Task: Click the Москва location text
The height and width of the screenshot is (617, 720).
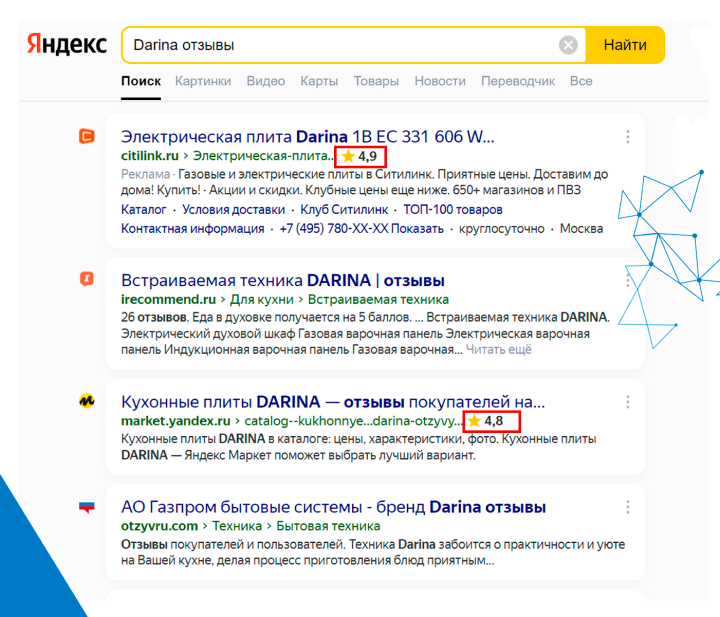Action: [581, 229]
